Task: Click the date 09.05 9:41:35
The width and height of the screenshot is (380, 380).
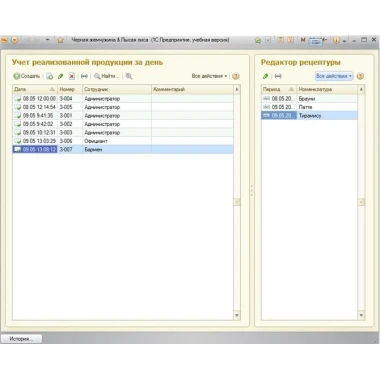Action: (x=38, y=116)
